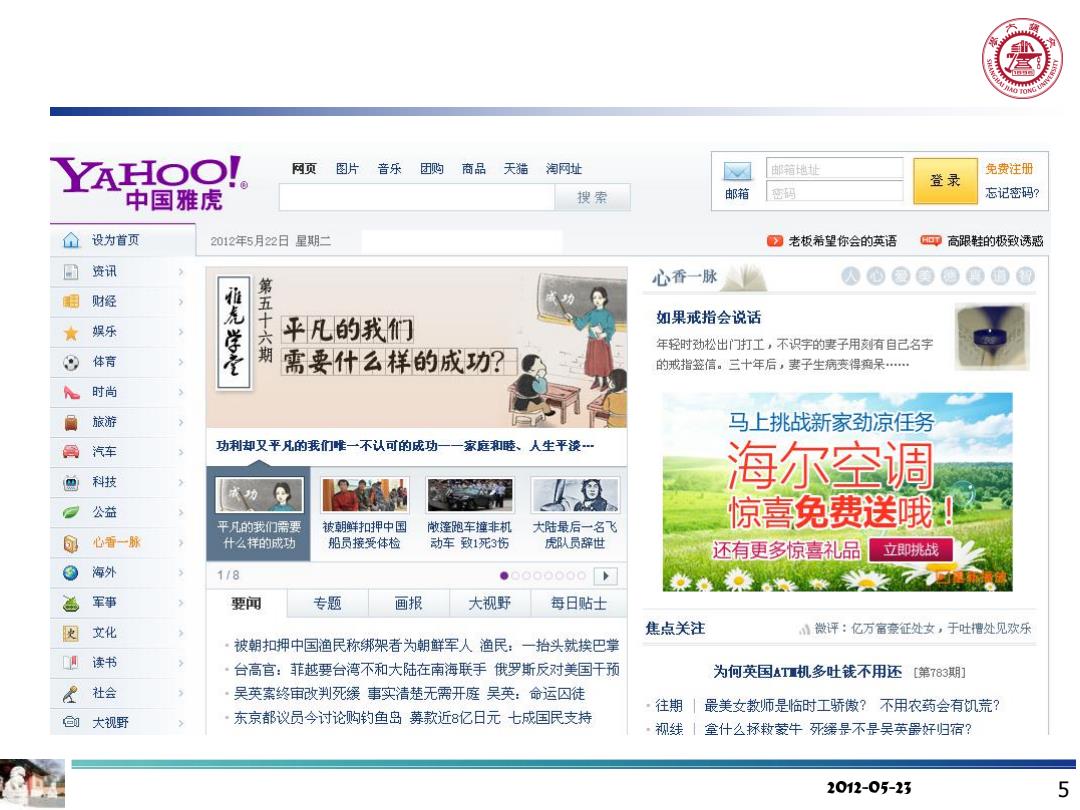
Task: Advance slideshow with the next arrow button
Action: (x=606, y=576)
